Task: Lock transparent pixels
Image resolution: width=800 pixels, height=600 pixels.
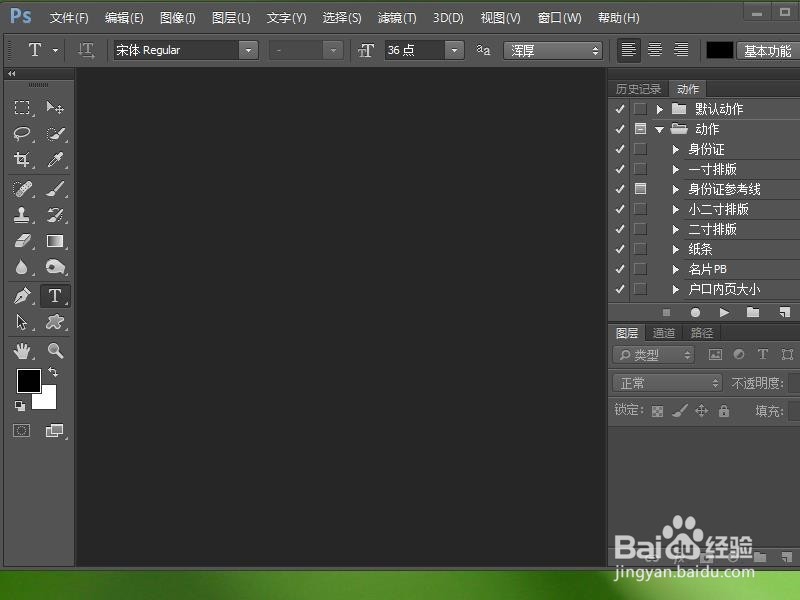Action: 658,411
